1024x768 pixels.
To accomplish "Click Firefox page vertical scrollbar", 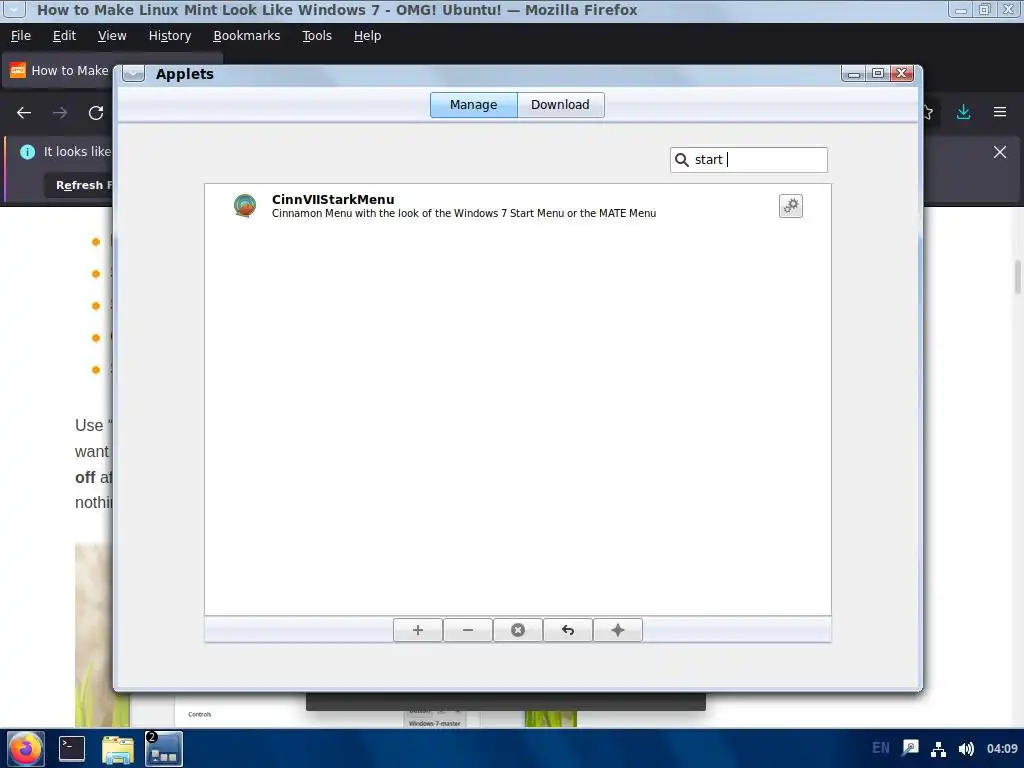I will (x=1017, y=278).
